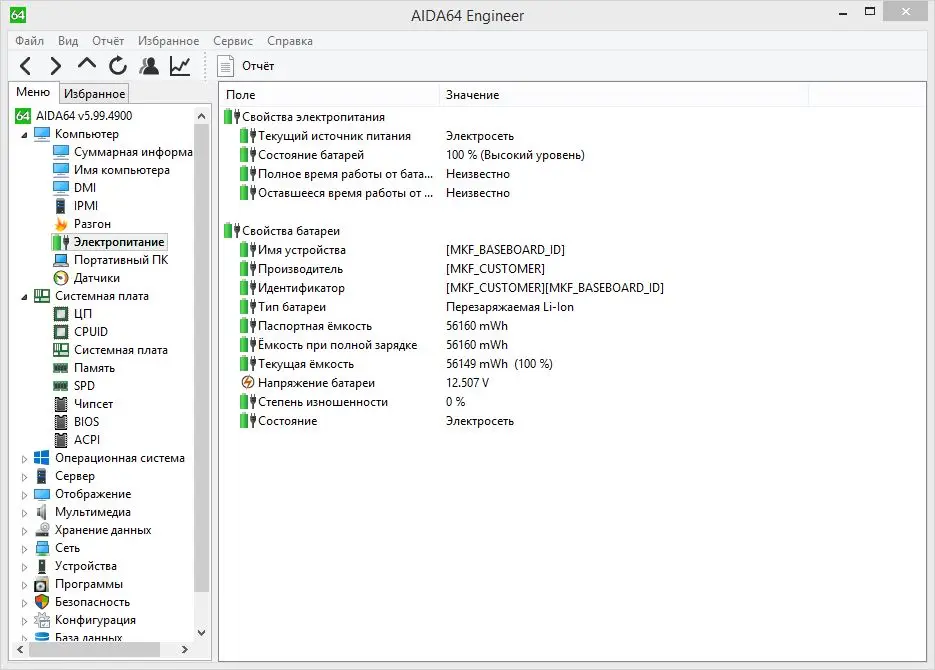Sort by the Значение column header
Screen dimensions: 935x670
pyautogui.click(x=624, y=95)
